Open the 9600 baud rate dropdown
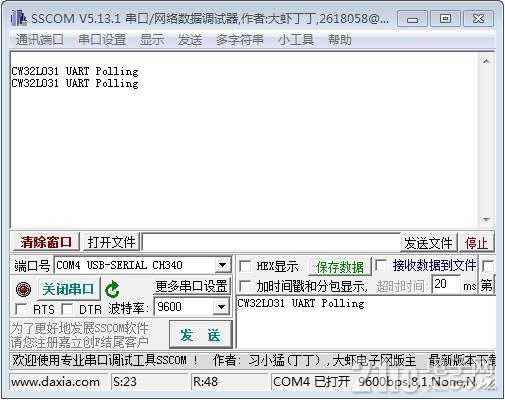Screen dimensions: 505x400 pos(221,307)
